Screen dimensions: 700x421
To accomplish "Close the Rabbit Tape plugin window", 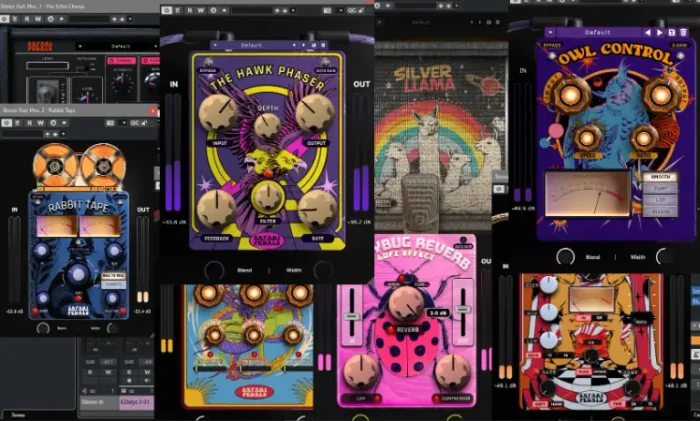I will click(x=151, y=109).
